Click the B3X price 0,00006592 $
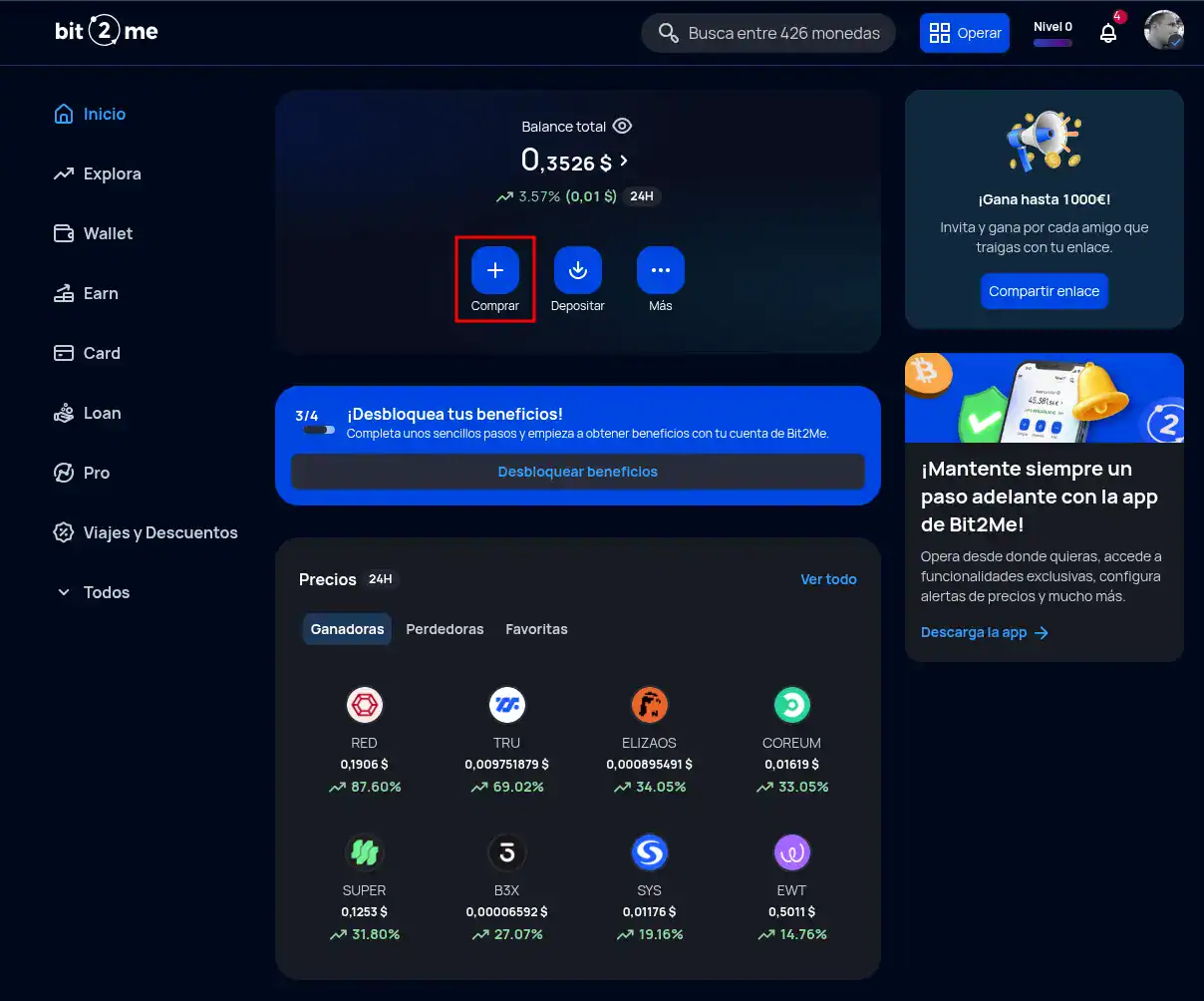1204x1001 pixels. pyautogui.click(x=506, y=912)
